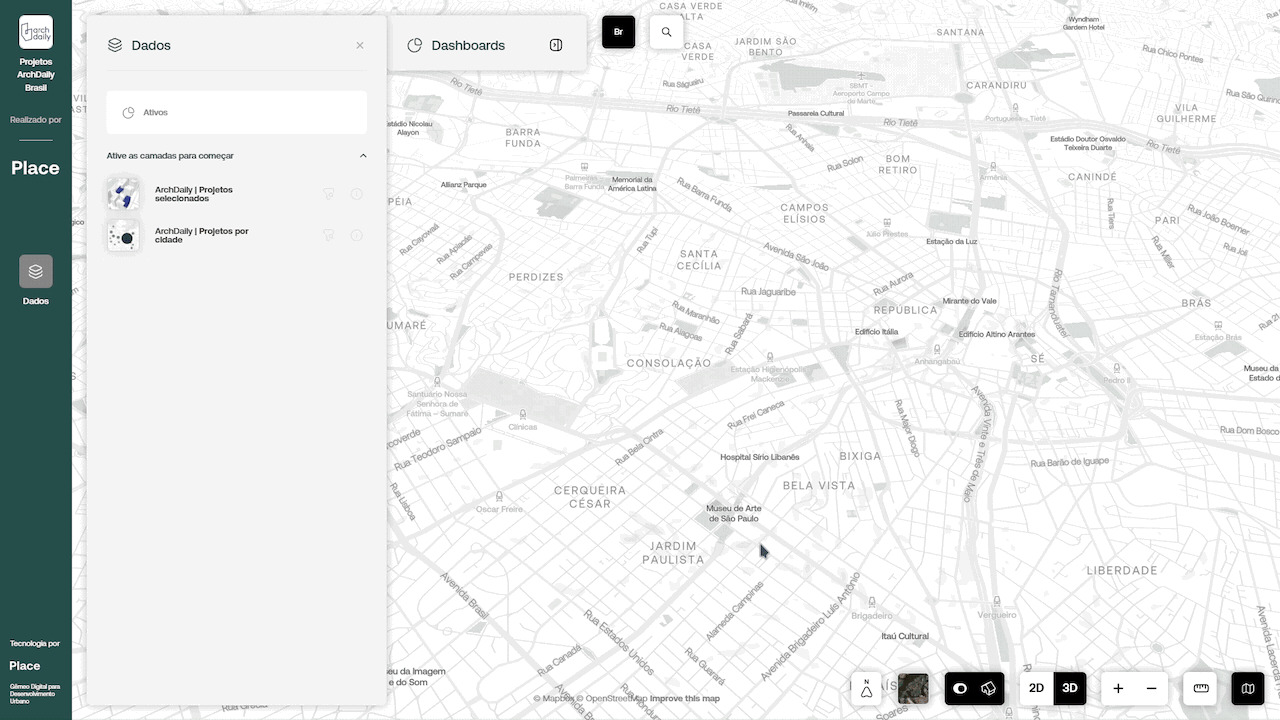This screenshot has width=1280, height=720.
Task: Open the Ativos tab in Dados panel
Action: (x=155, y=113)
